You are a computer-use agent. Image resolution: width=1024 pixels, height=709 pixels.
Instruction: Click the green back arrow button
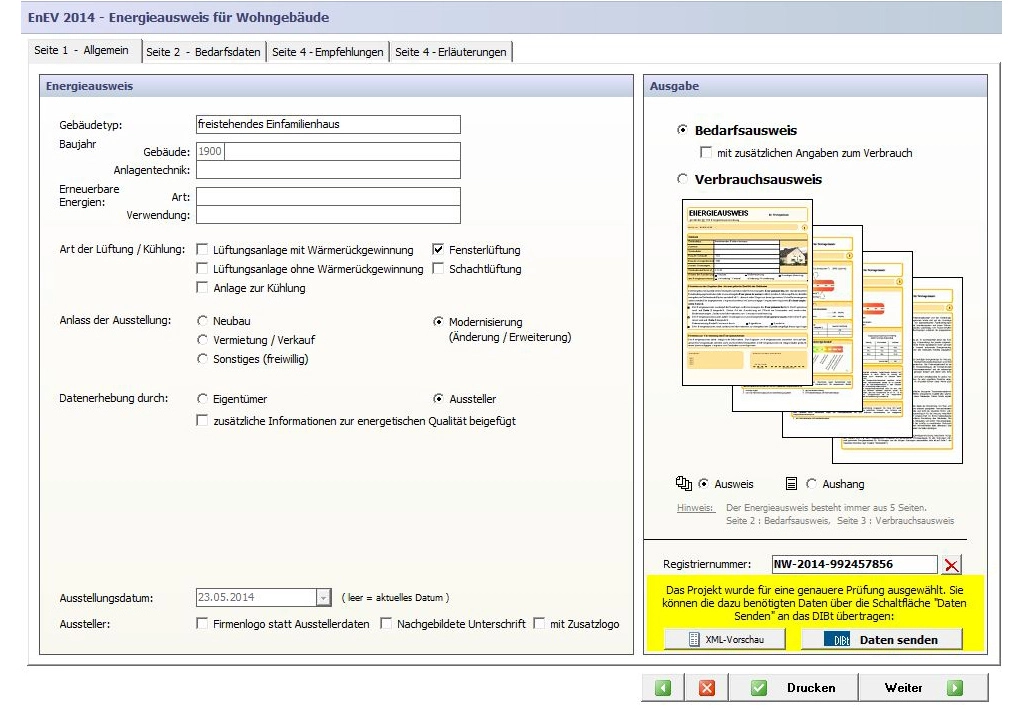(663, 688)
